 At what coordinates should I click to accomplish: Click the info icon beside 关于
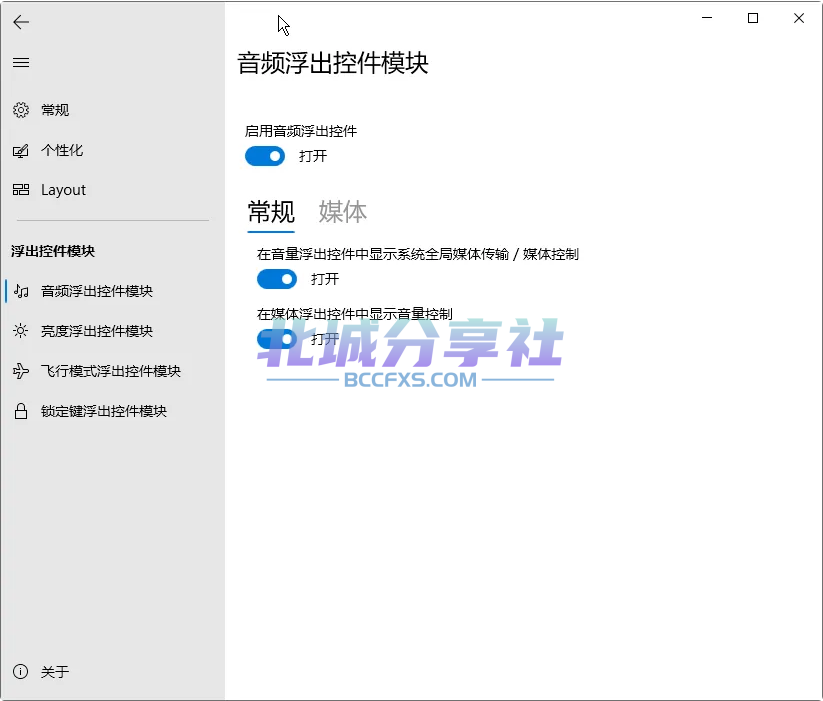tap(20, 672)
